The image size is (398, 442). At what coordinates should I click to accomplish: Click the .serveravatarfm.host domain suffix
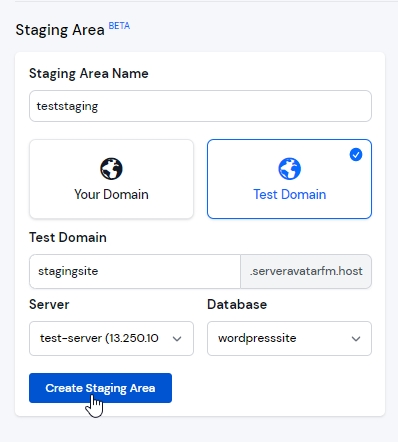(306, 271)
